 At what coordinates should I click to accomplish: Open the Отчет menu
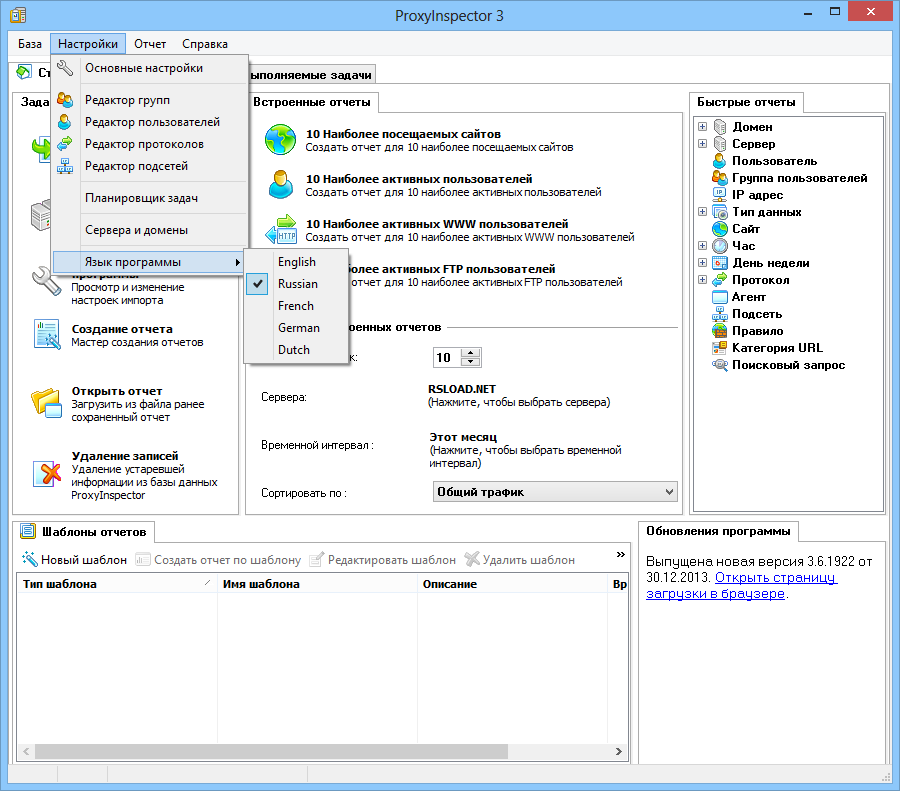150,44
